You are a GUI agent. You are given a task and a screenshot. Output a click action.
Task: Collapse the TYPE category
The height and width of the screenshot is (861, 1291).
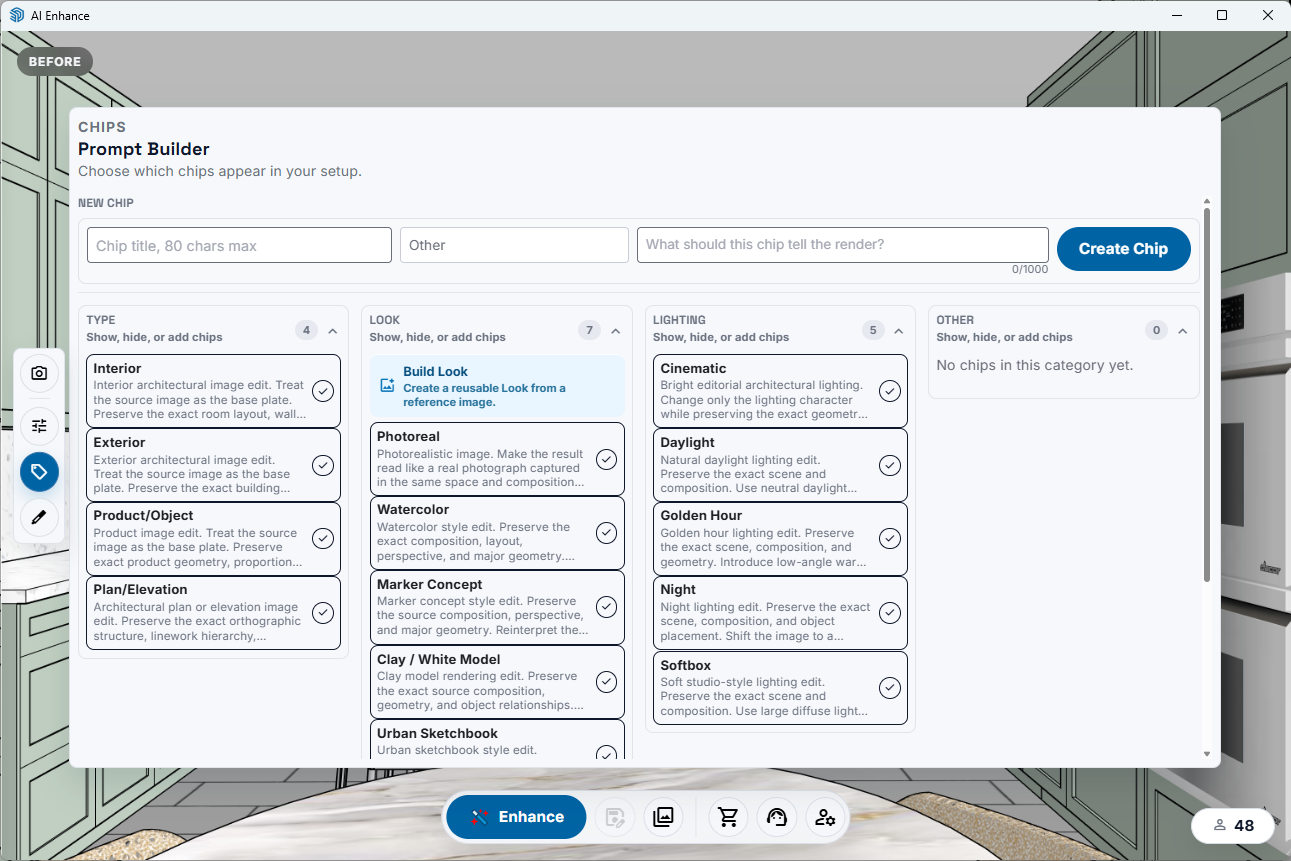pos(332,331)
